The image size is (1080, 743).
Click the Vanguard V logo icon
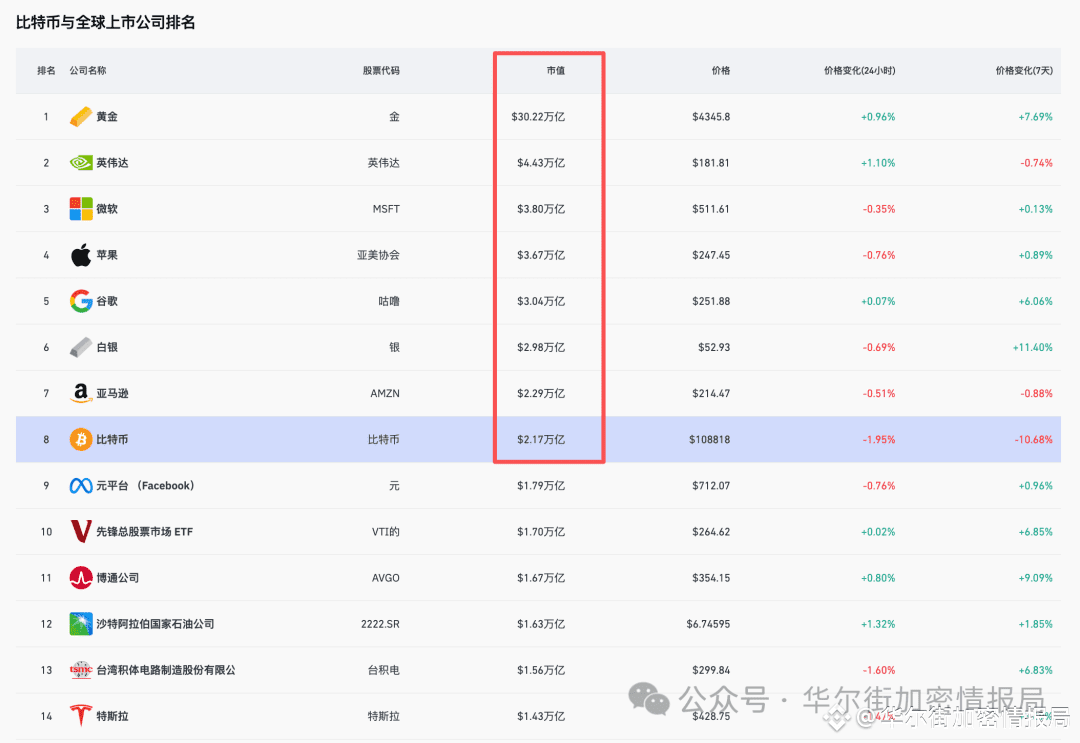81,532
